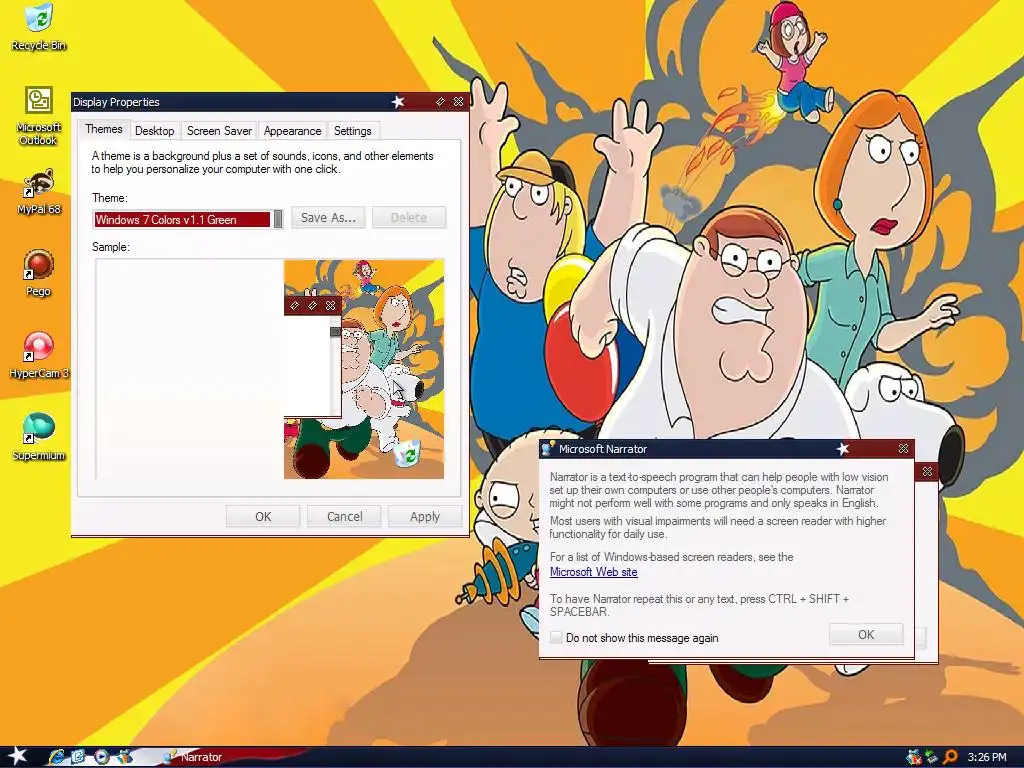Launch Supermium desktop shortcut
This screenshot has width=1024, height=768.
tap(39, 438)
